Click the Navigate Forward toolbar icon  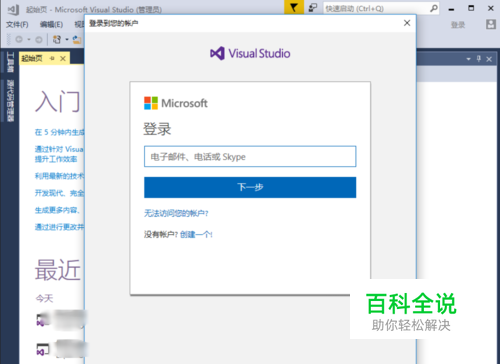pos(39,40)
